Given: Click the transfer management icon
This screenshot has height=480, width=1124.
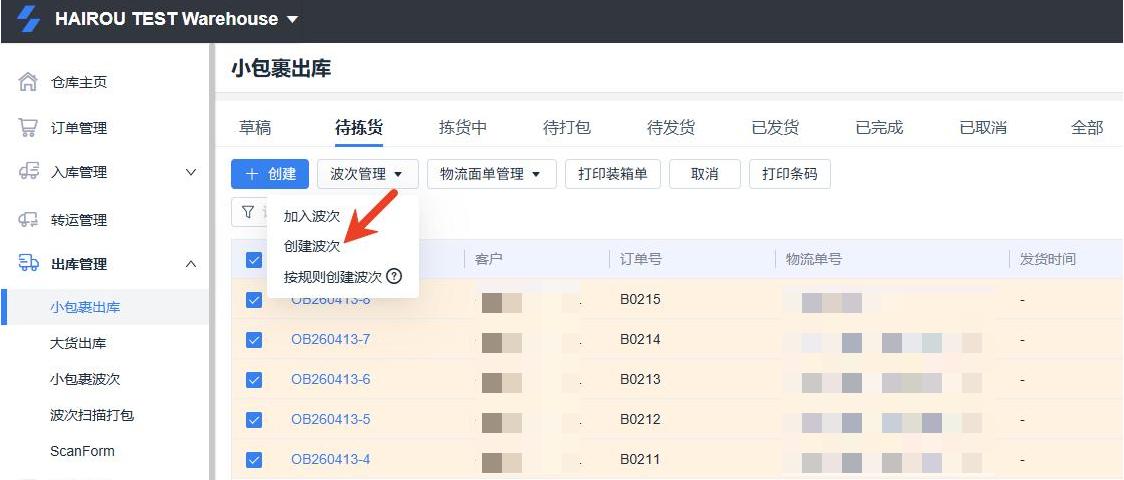Looking at the screenshot, I should pyautogui.click(x=28, y=219).
